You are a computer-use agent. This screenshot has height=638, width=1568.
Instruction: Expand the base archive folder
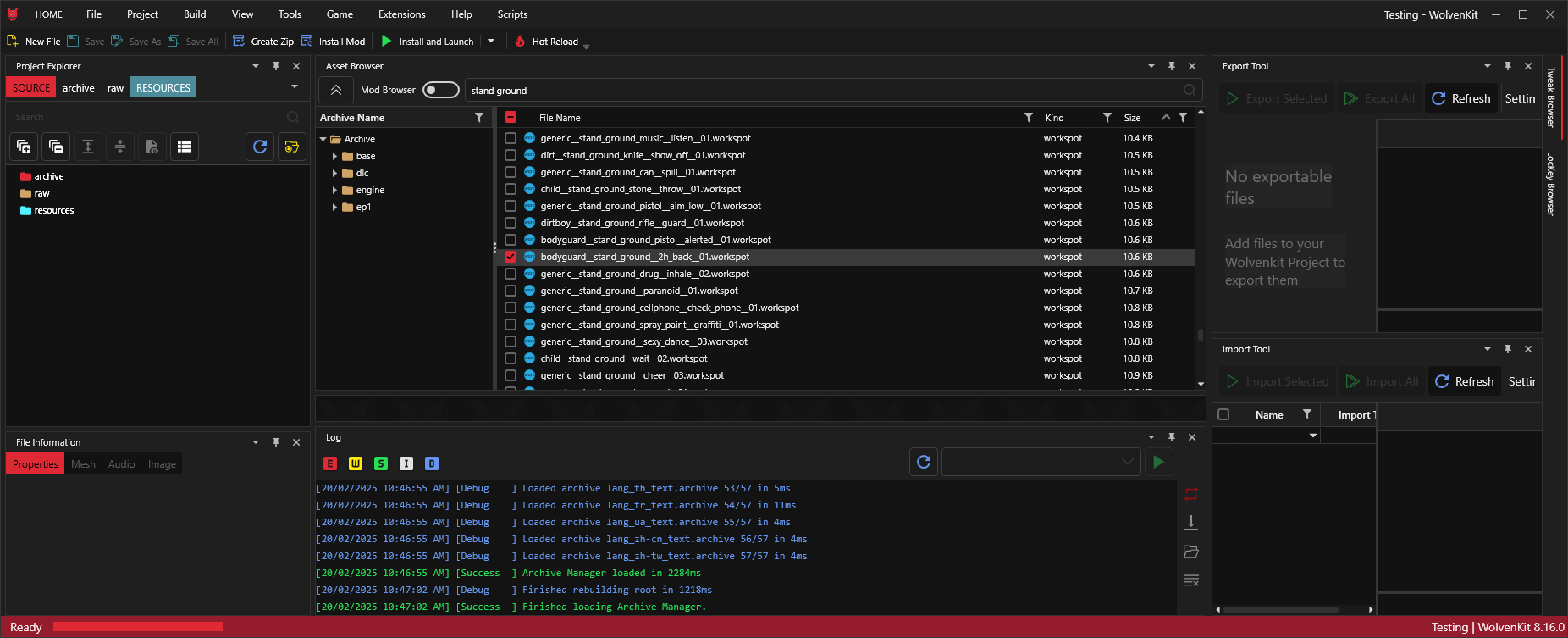point(335,156)
